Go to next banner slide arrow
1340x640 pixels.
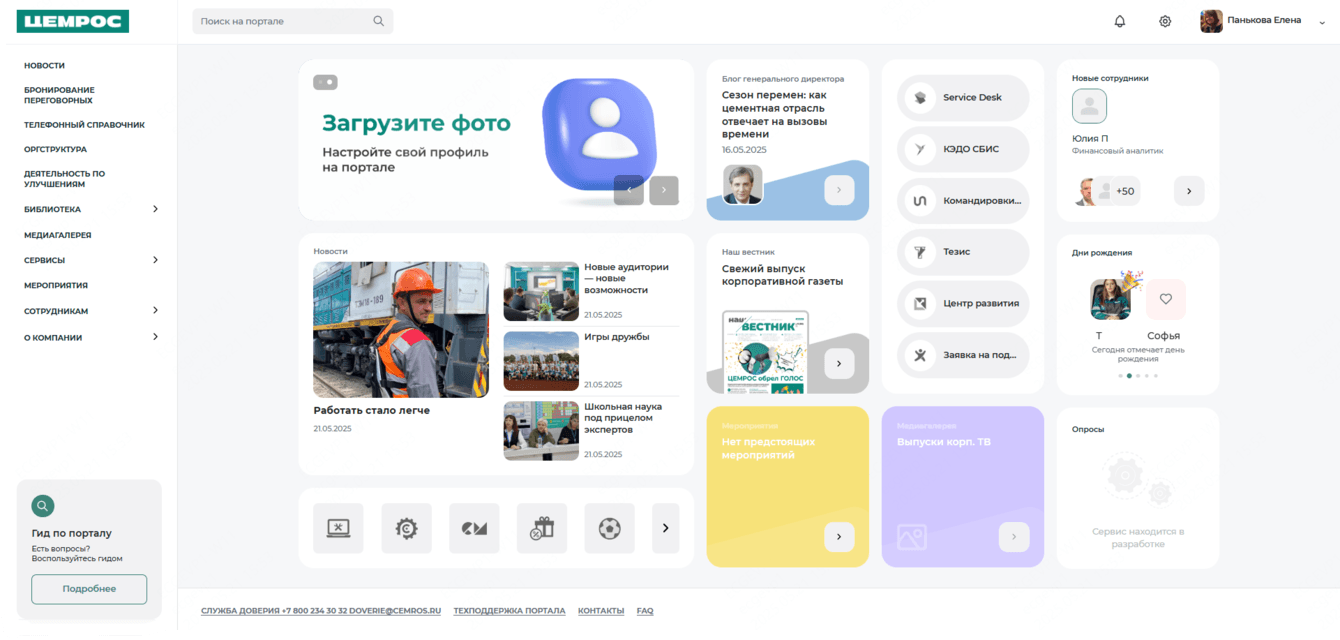663,190
